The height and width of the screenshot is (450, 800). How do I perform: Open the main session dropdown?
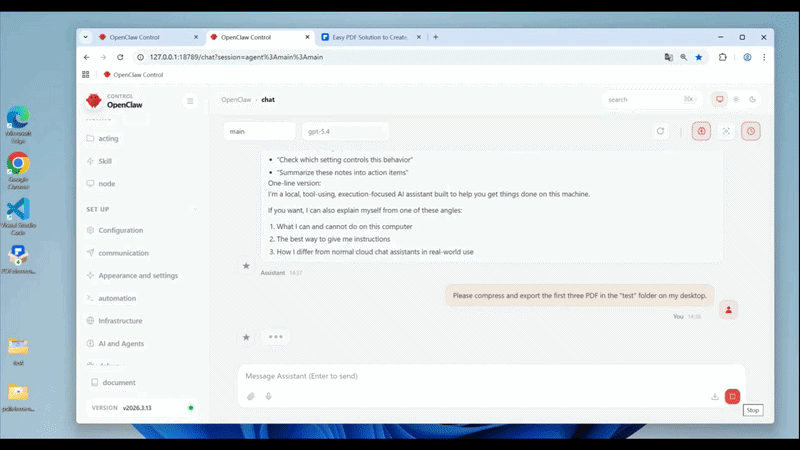click(259, 131)
